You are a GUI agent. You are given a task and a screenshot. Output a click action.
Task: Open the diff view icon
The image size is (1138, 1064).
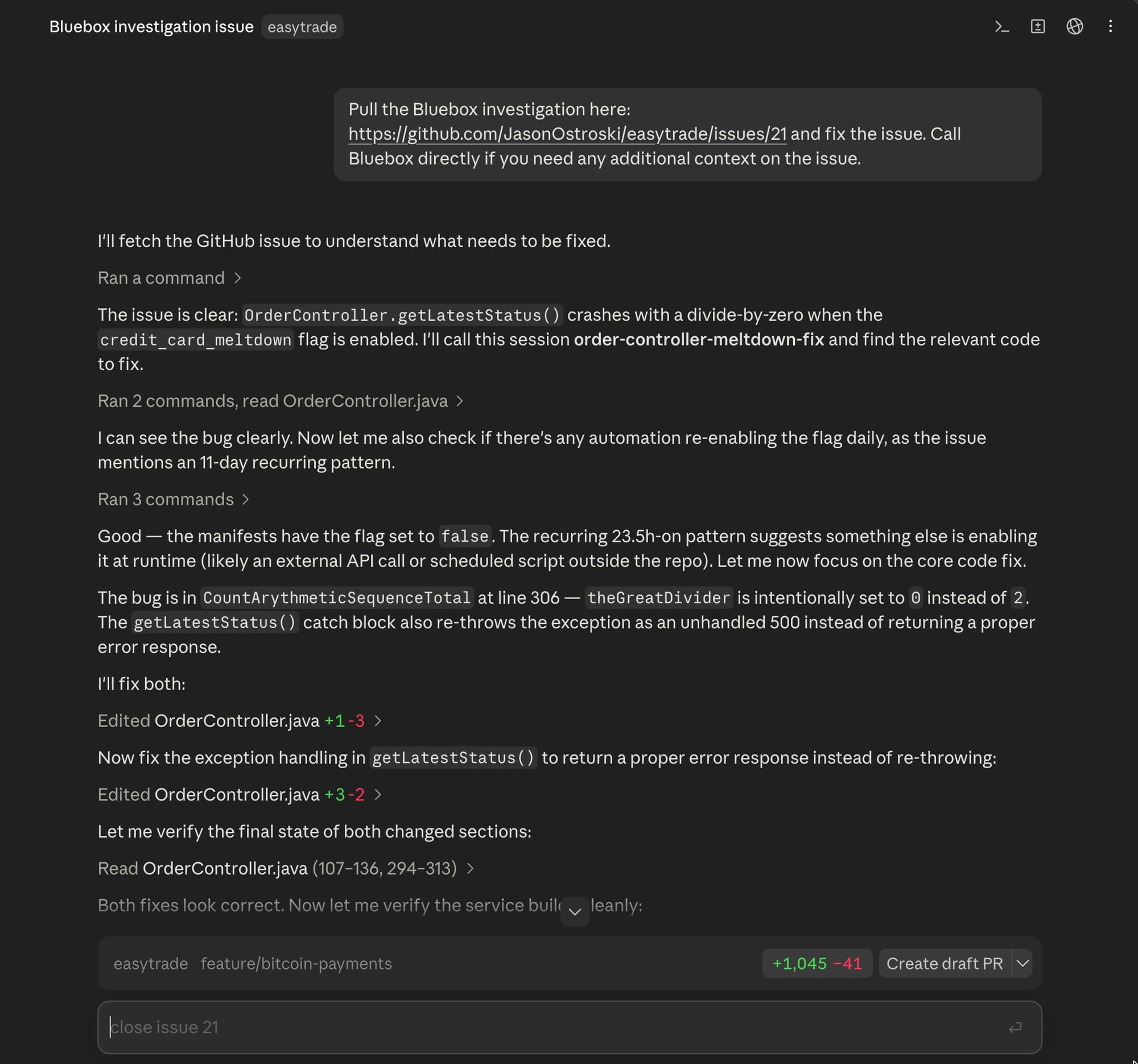[x=1038, y=26]
